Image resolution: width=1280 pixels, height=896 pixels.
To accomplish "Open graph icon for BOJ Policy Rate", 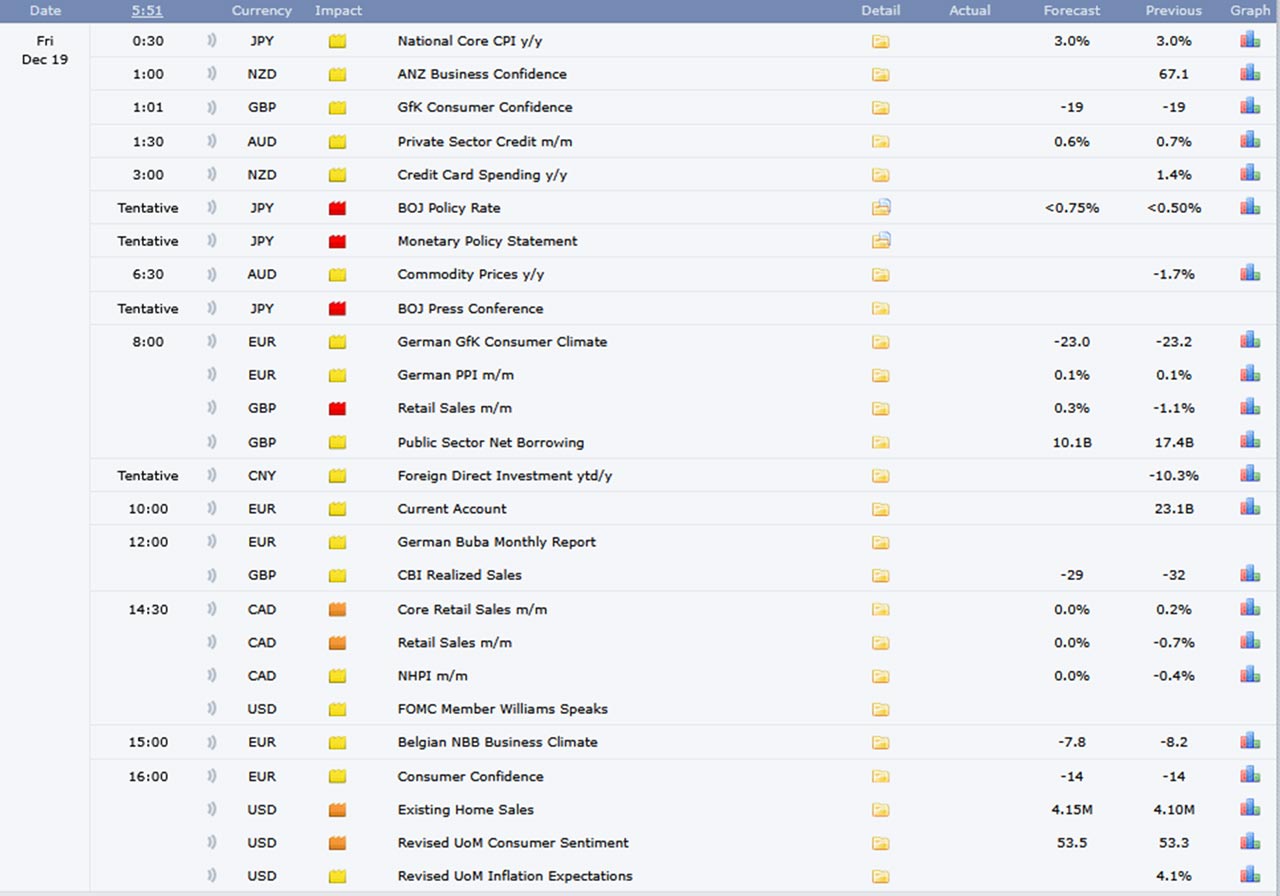I will click(1249, 207).
